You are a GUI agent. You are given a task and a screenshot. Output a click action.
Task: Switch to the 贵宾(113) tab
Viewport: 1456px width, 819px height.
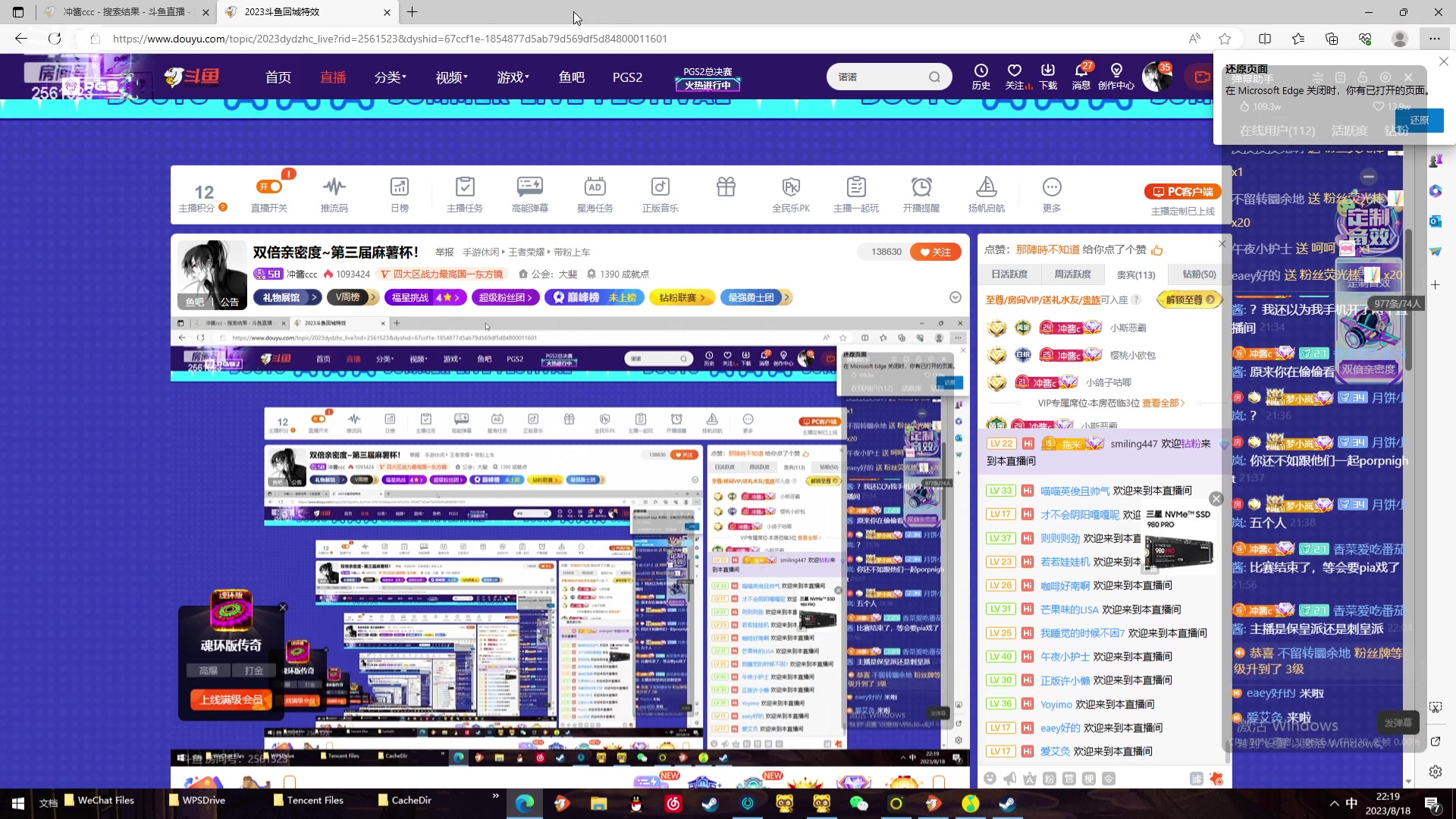[x=1135, y=275]
